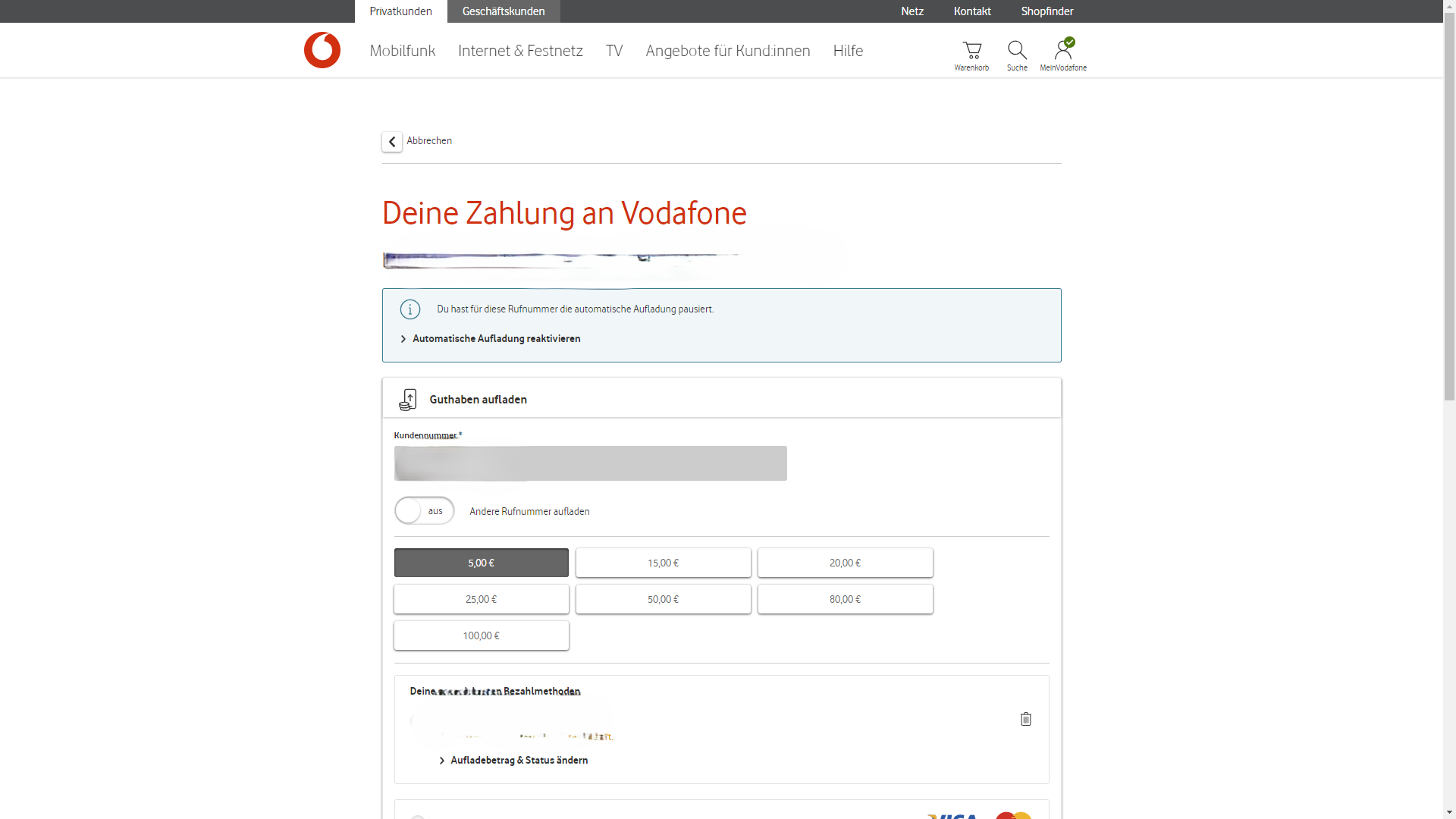Open the Mobilfunk menu item
Screen dimensions: 1456x819
click(402, 50)
